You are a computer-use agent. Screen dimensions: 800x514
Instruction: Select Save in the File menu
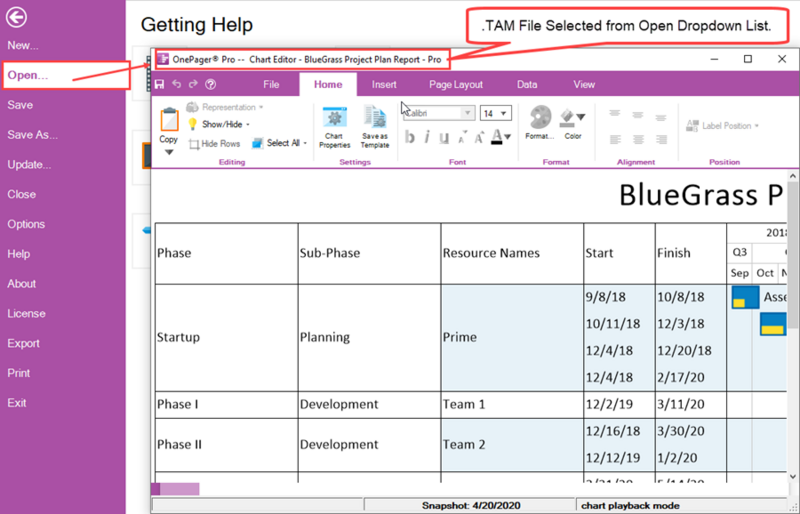20,105
